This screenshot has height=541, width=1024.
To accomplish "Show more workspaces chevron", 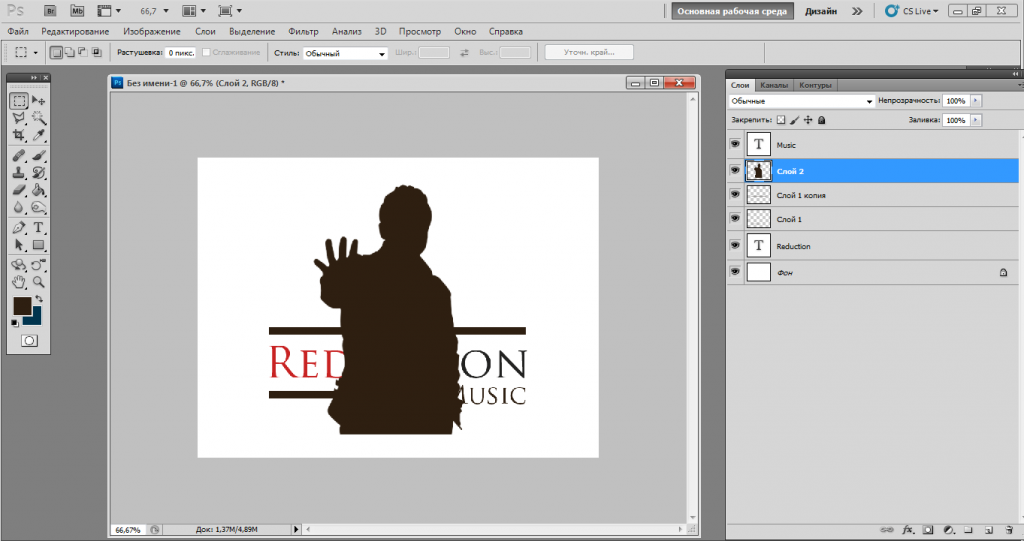I will [x=857, y=11].
